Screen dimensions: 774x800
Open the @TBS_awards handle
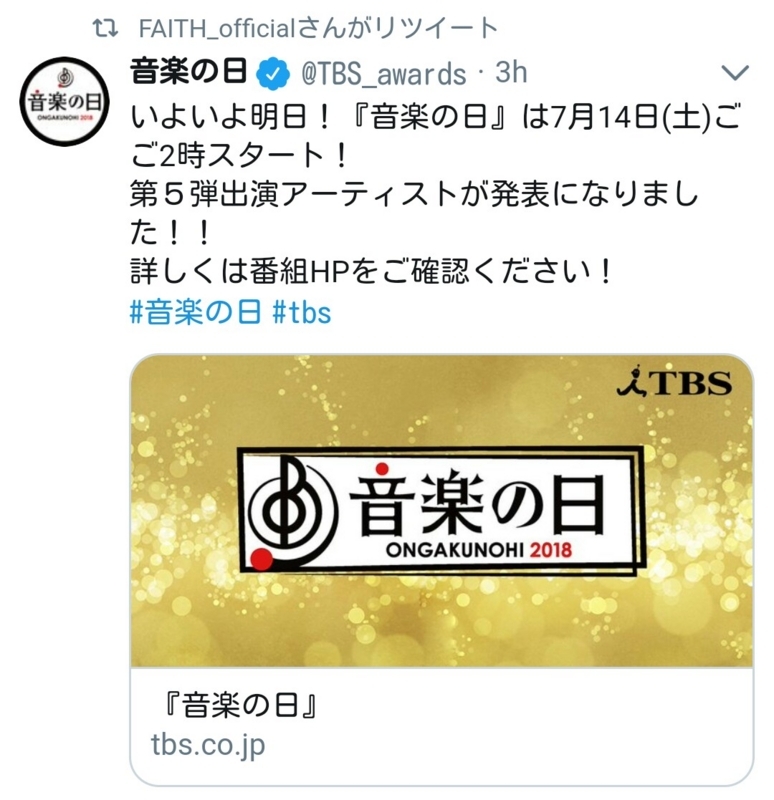[x=383, y=73]
